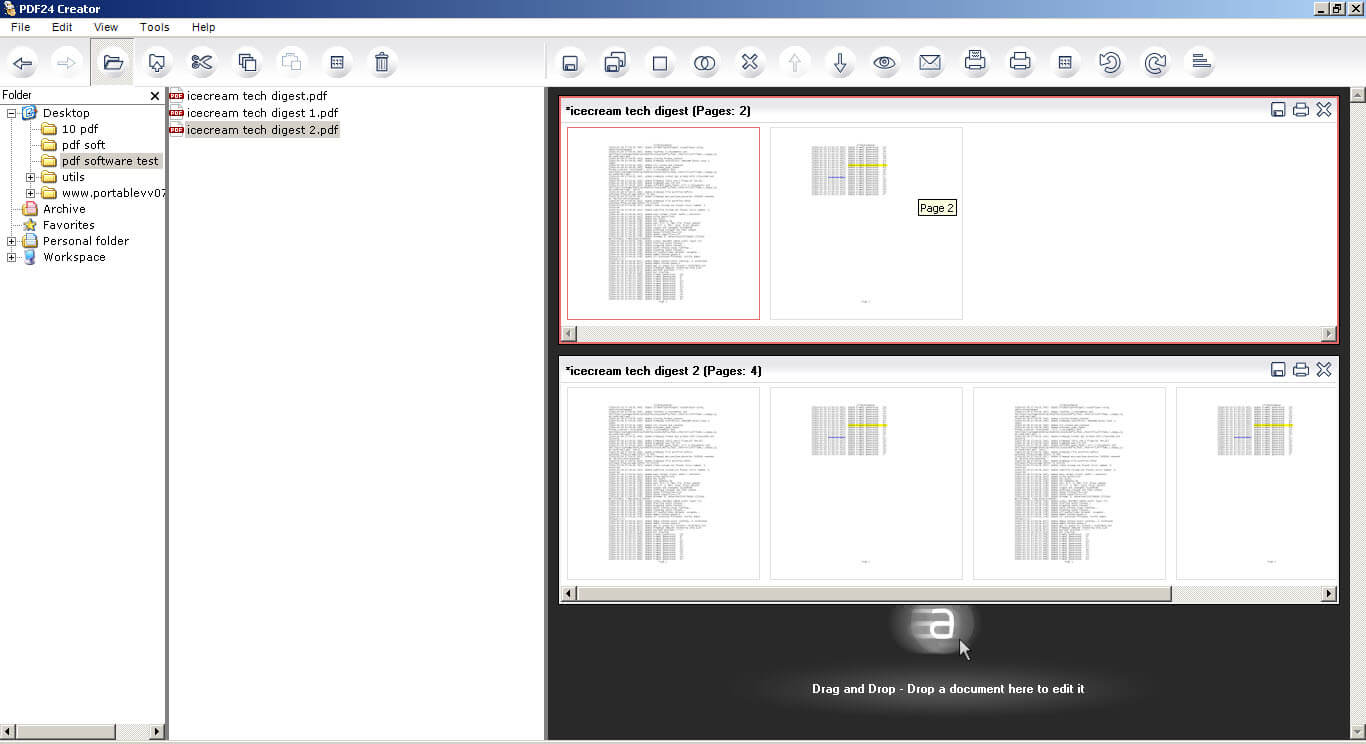Viewport: 1366px width, 744px height.
Task: Cut selected file with the scissors icon
Action: pos(202,63)
